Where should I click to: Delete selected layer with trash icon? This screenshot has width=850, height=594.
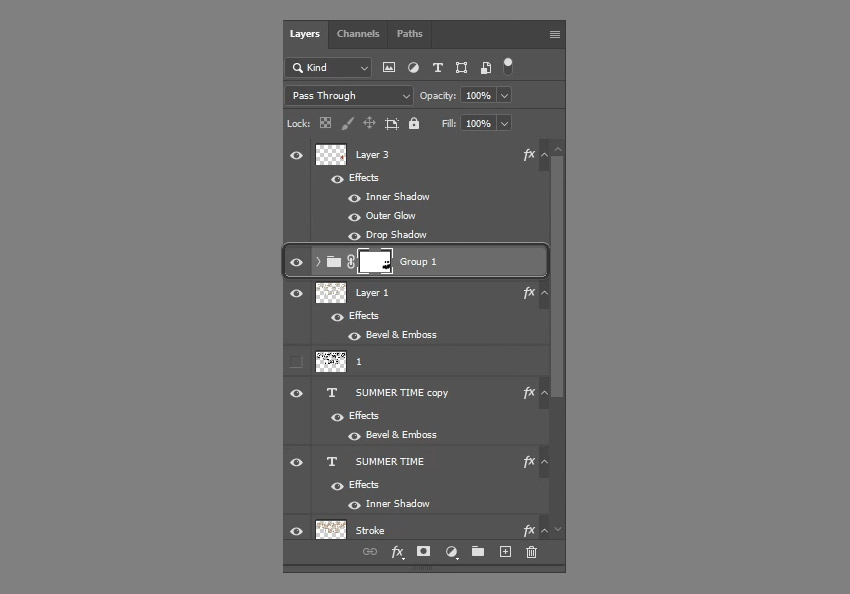pyautogui.click(x=531, y=551)
